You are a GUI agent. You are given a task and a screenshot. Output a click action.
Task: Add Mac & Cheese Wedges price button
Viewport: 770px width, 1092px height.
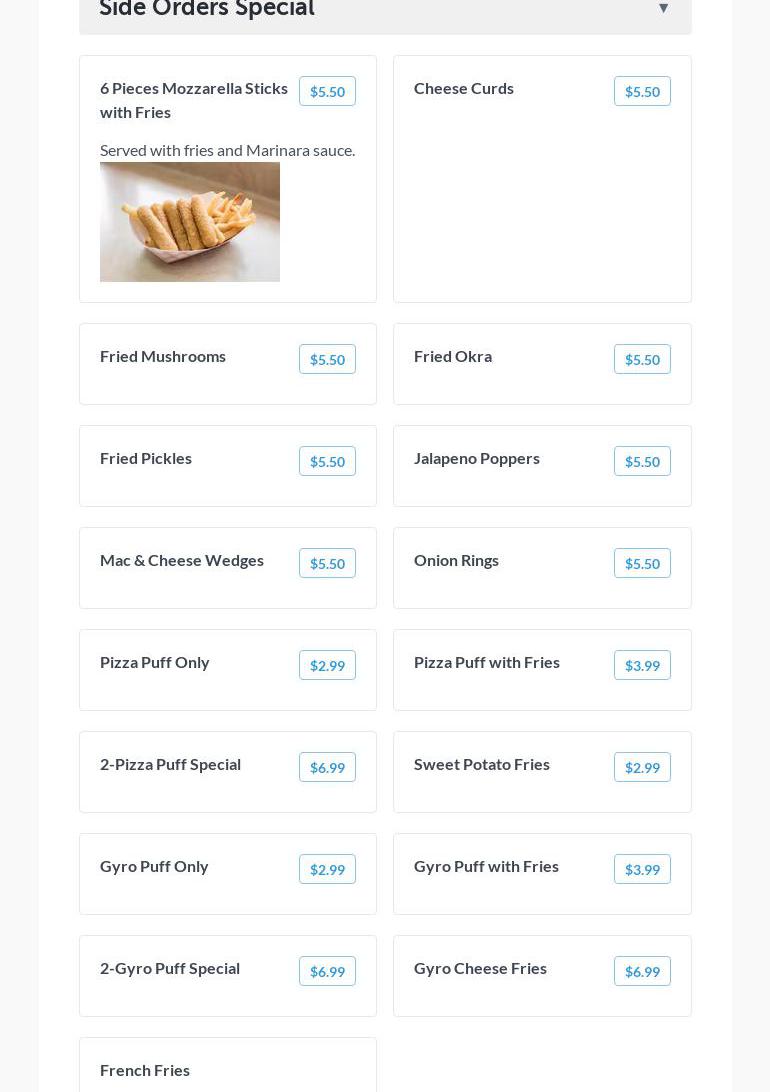point(327,563)
